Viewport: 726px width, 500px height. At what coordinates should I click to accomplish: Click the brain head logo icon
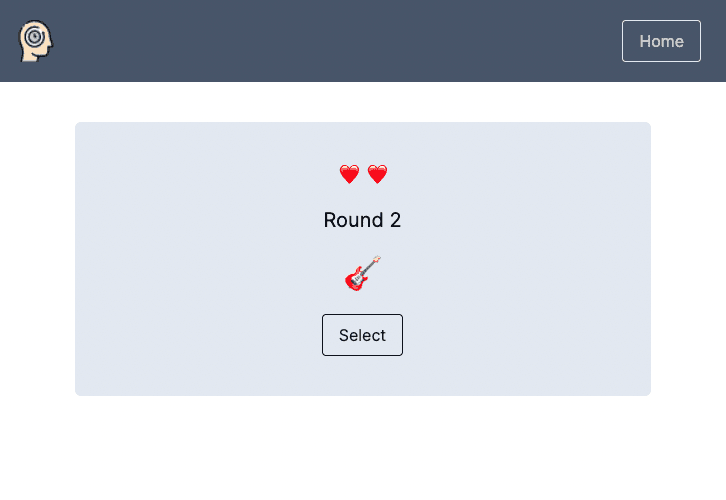(x=36, y=41)
